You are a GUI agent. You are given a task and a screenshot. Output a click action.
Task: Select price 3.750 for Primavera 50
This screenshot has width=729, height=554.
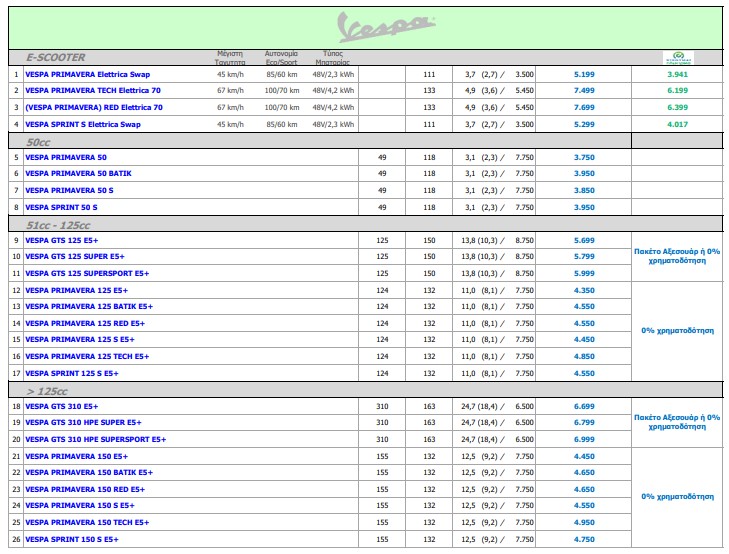pos(584,158)
